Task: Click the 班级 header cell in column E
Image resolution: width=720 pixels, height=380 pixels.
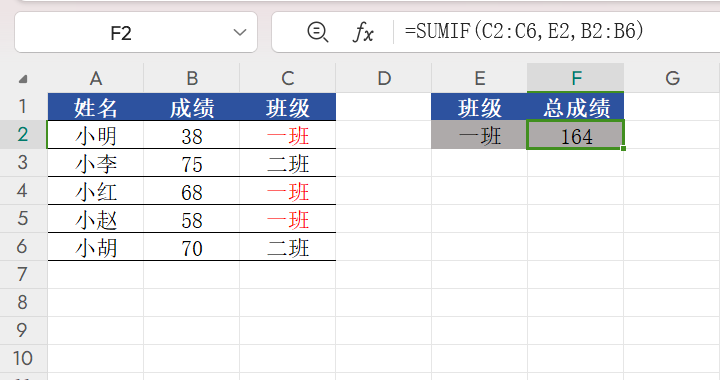Action: click(x=479, y=107)
